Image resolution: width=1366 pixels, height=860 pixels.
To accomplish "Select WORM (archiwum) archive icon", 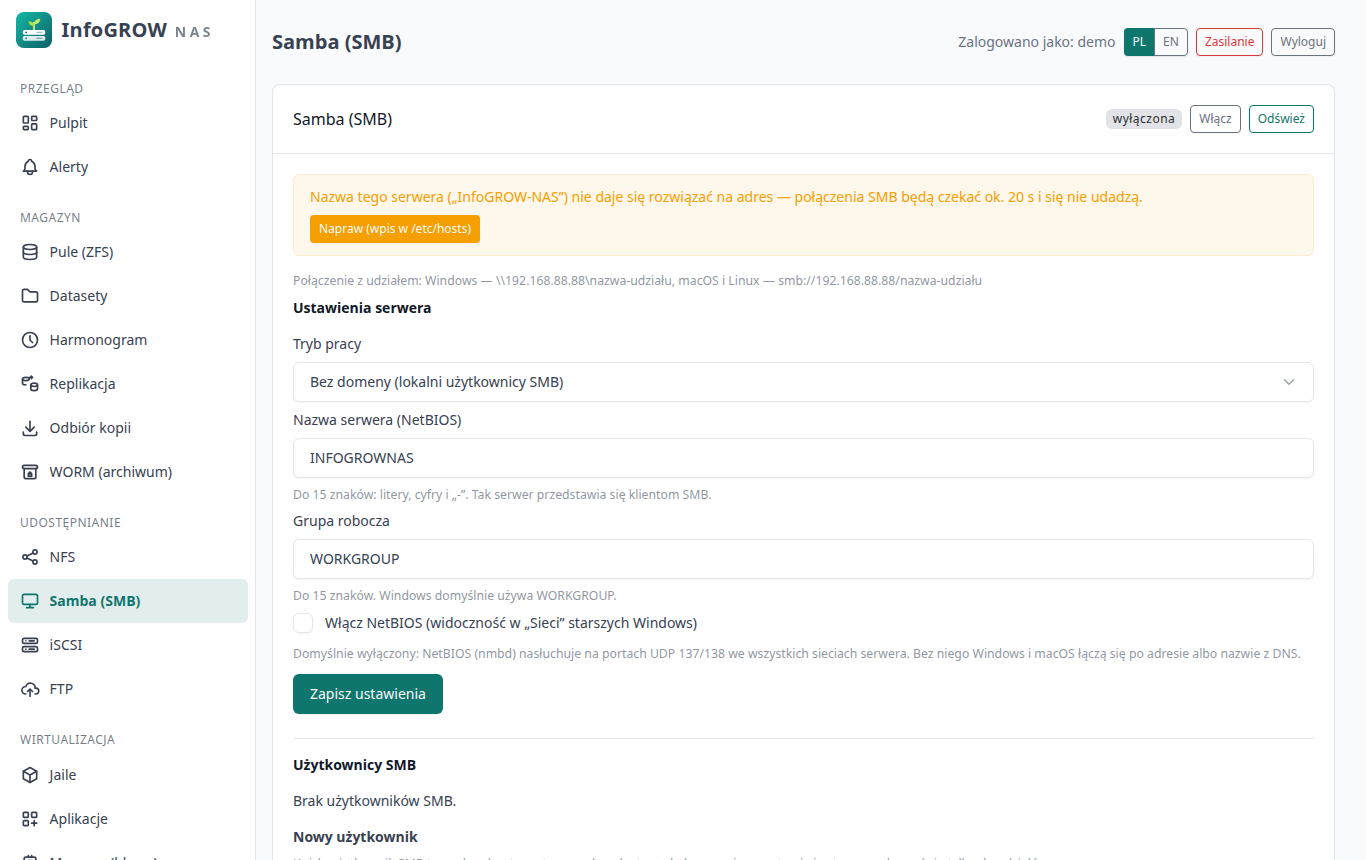I will point(30,472).
